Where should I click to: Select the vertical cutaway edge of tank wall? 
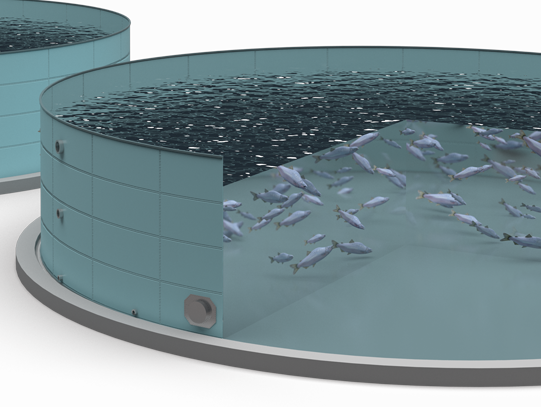(x=223, y=245)
